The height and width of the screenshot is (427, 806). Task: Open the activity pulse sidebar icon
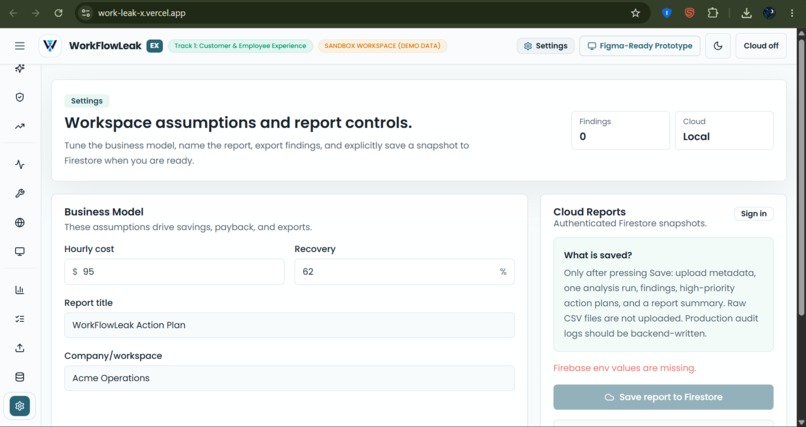[x=20, y=164]
